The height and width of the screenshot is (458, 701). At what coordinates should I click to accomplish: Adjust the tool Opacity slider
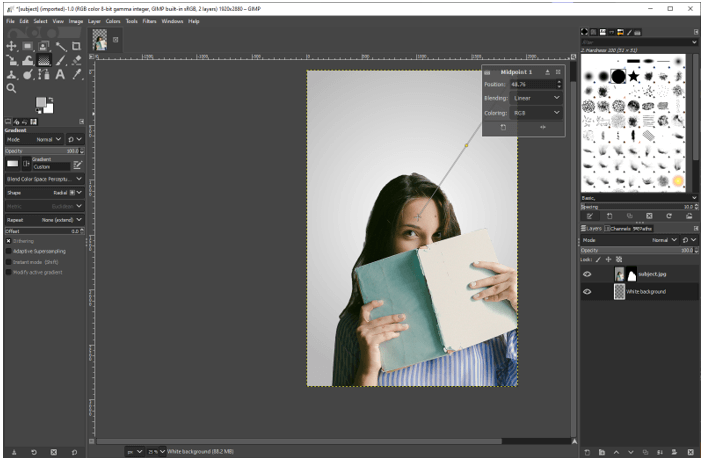coord(44,151)
